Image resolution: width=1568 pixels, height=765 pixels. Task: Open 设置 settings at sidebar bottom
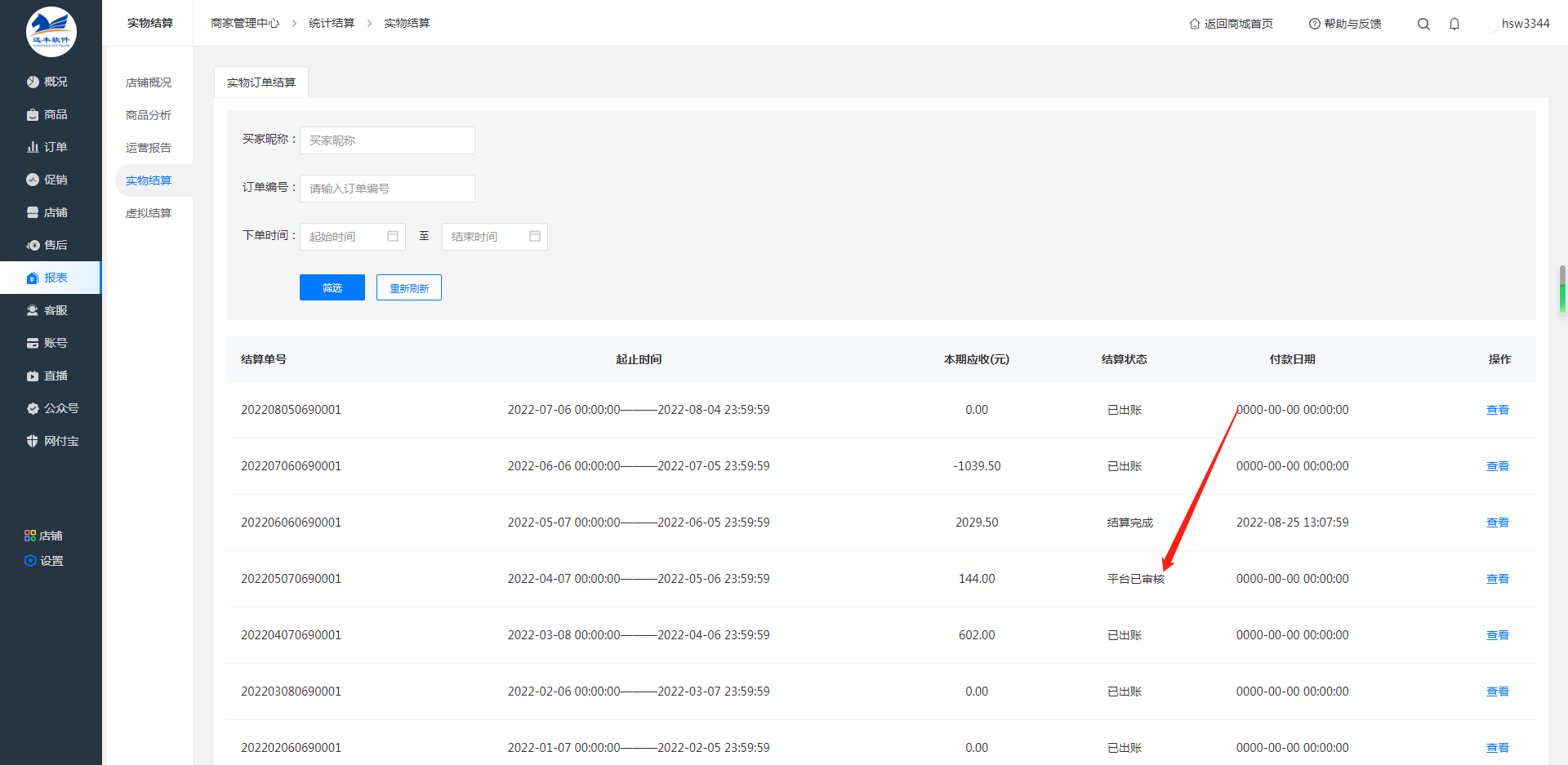tap(44, 561)
